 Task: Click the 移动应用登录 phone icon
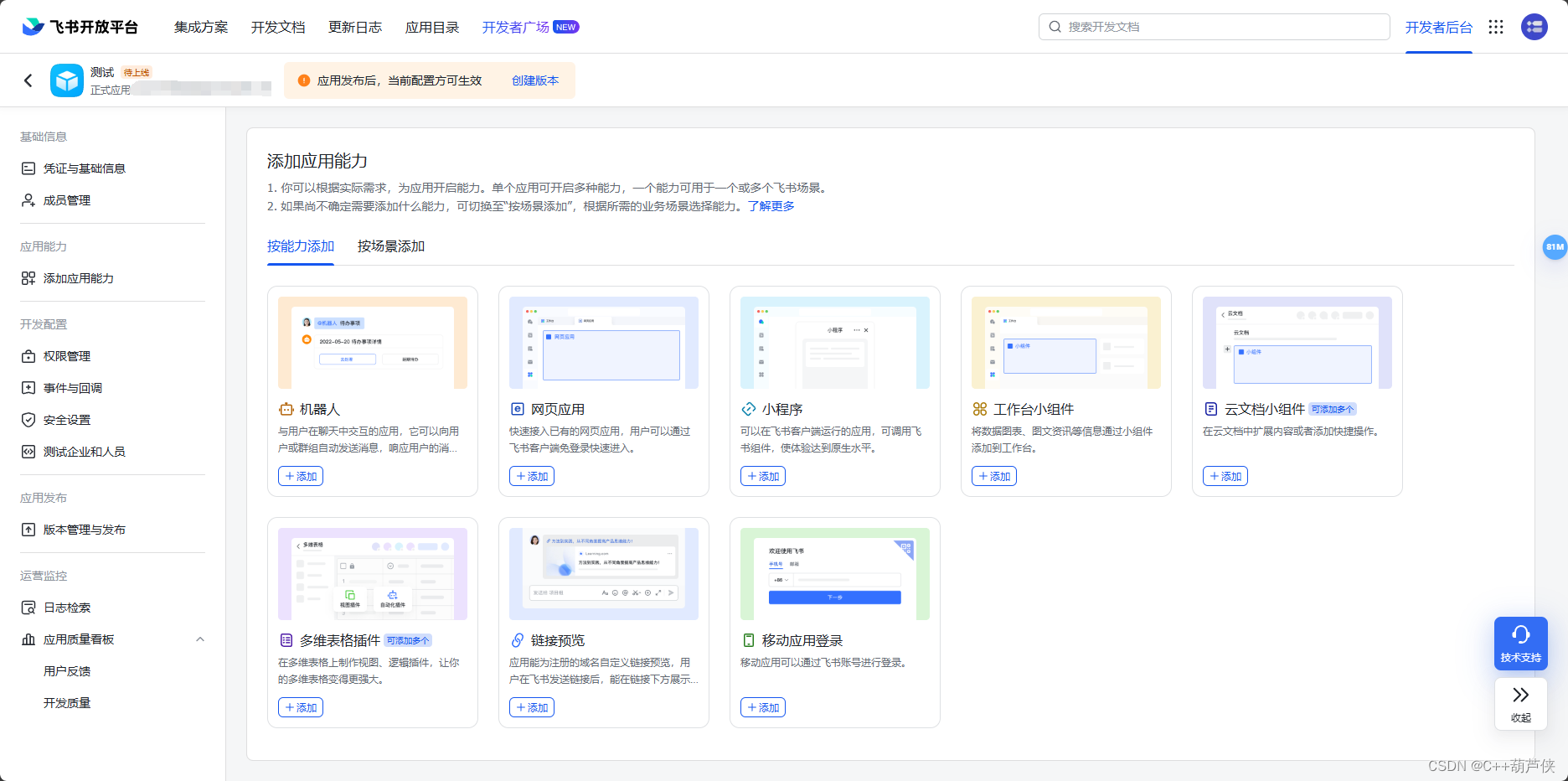point(749,640)
